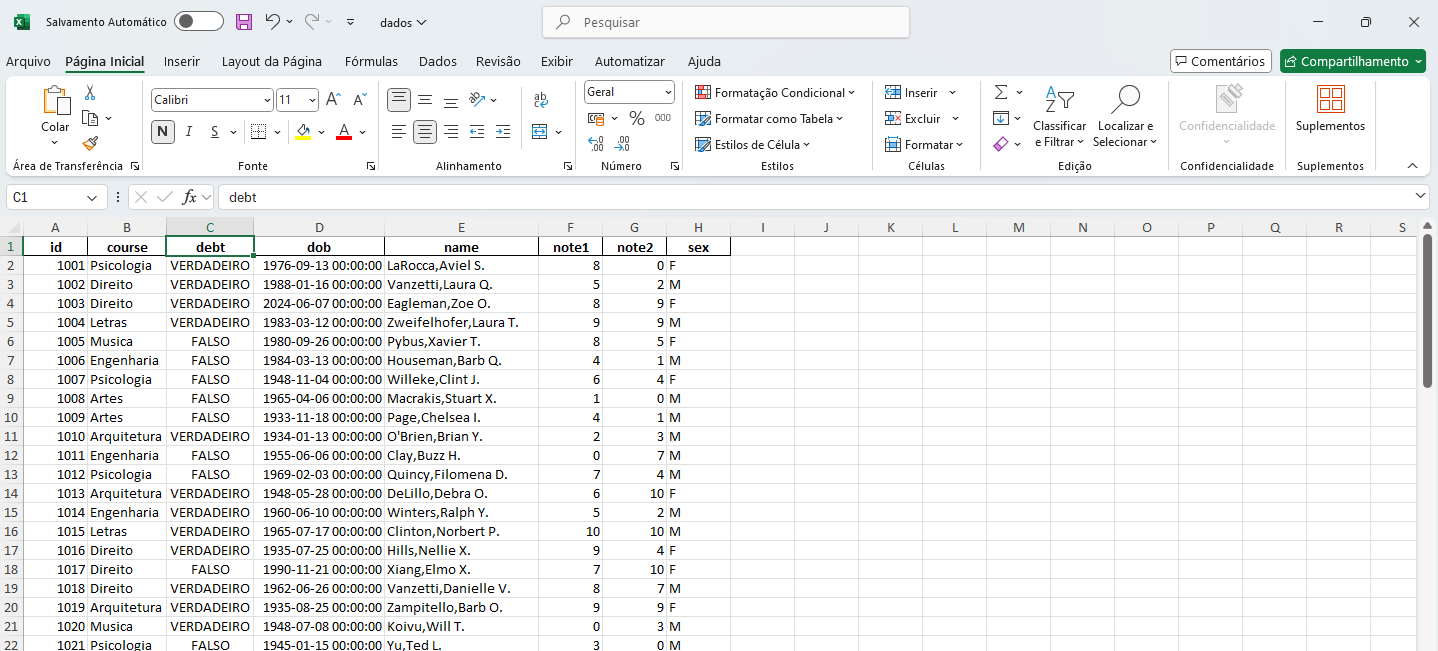Toggle Italic (I) formatting

188,131
